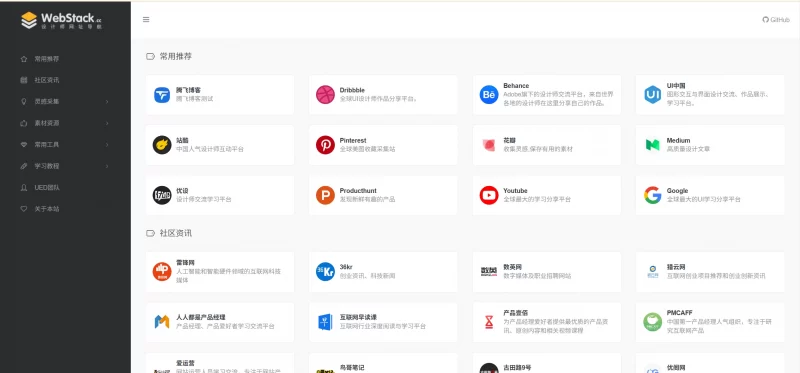
Task: Open the 优阁网 card title
Action: (677, 367)
